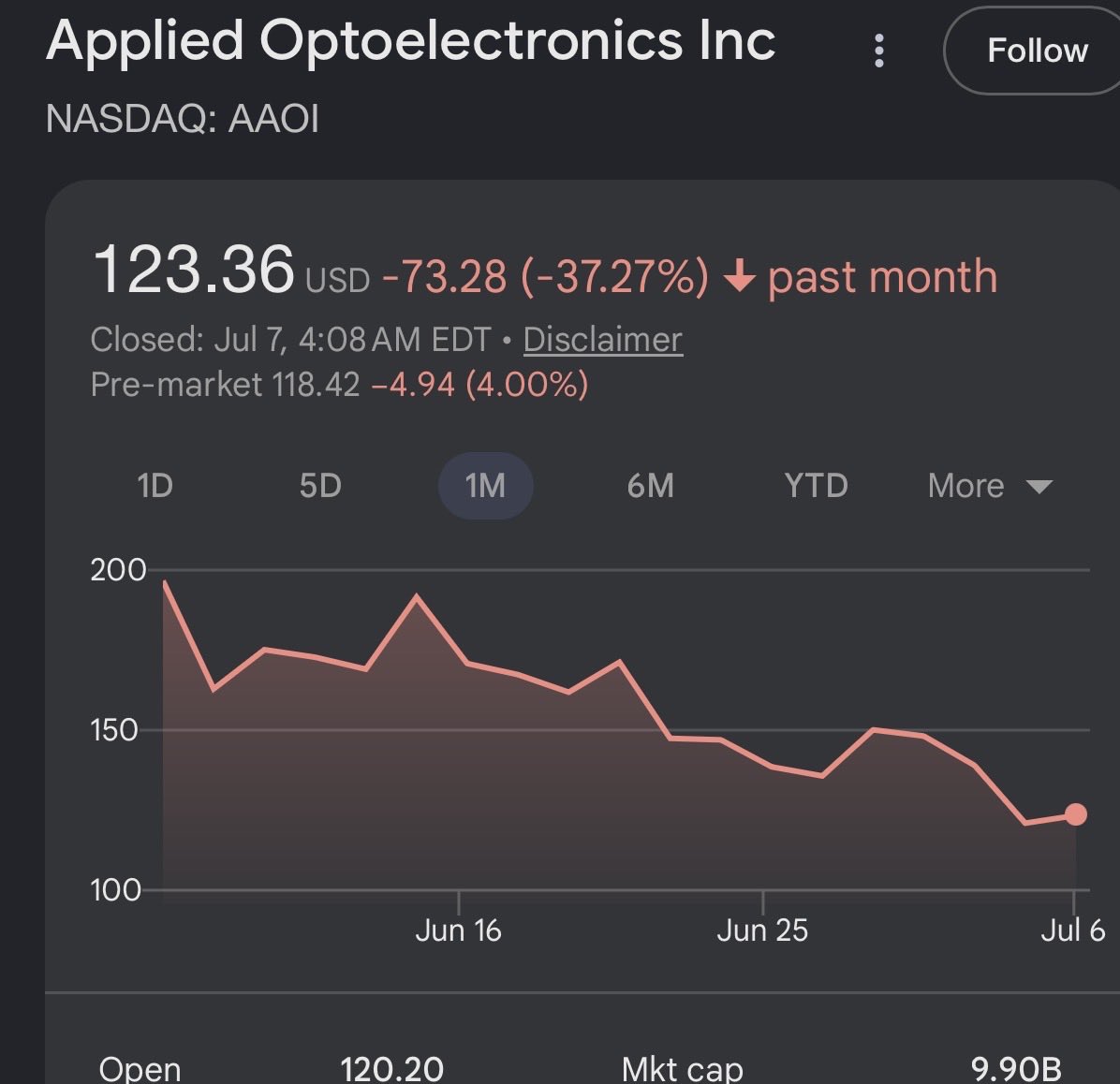1120x1084 pixels.
Task: Select the 1D time range tab
Action: click(155, 486)
